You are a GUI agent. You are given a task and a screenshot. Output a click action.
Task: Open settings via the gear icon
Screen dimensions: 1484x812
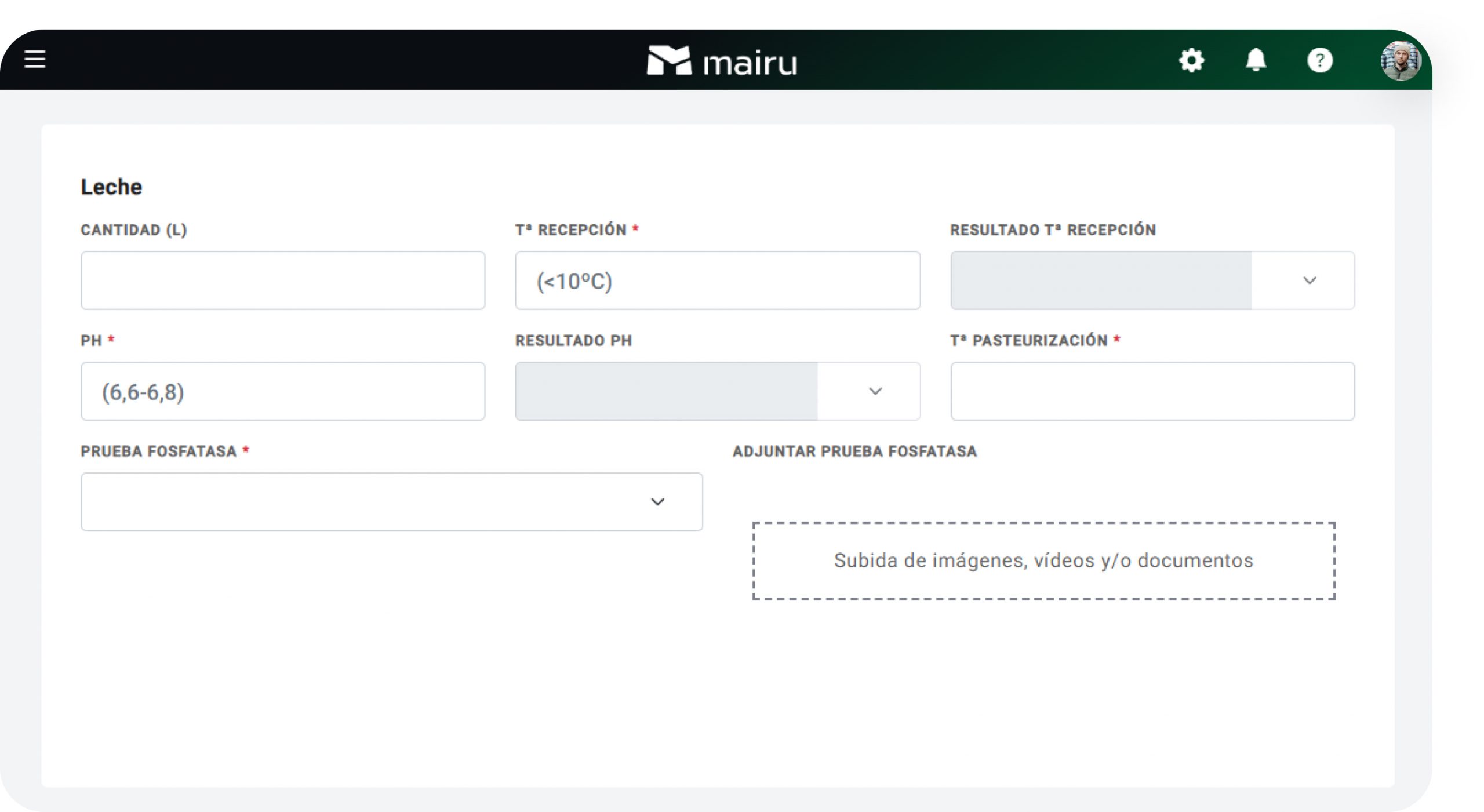pyautogui.click(x=1191, y=60)
